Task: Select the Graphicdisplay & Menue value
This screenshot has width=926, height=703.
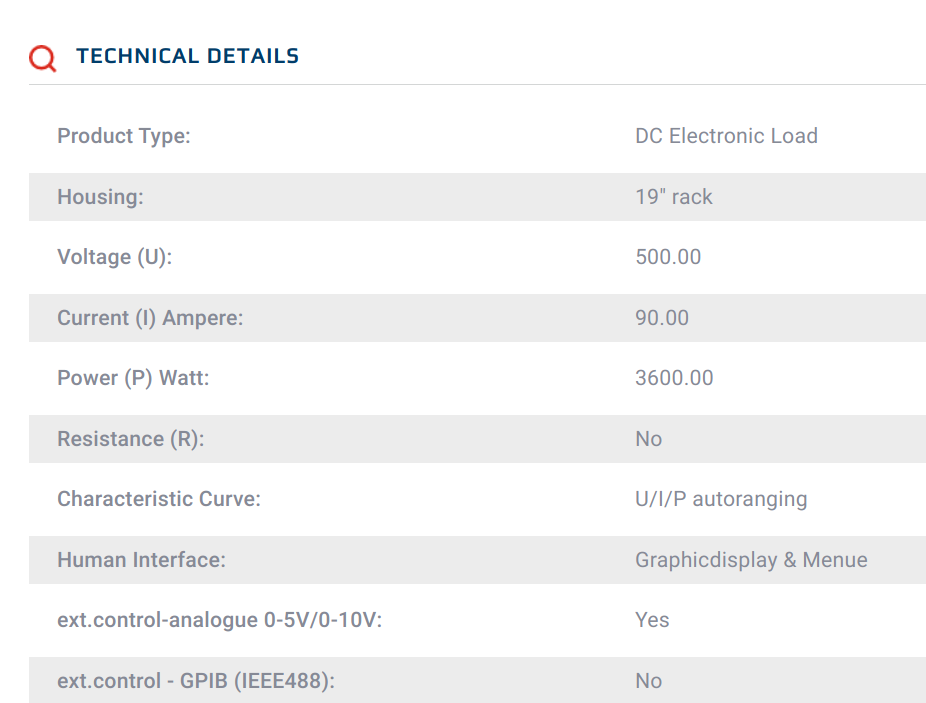Action: point(751,560)
